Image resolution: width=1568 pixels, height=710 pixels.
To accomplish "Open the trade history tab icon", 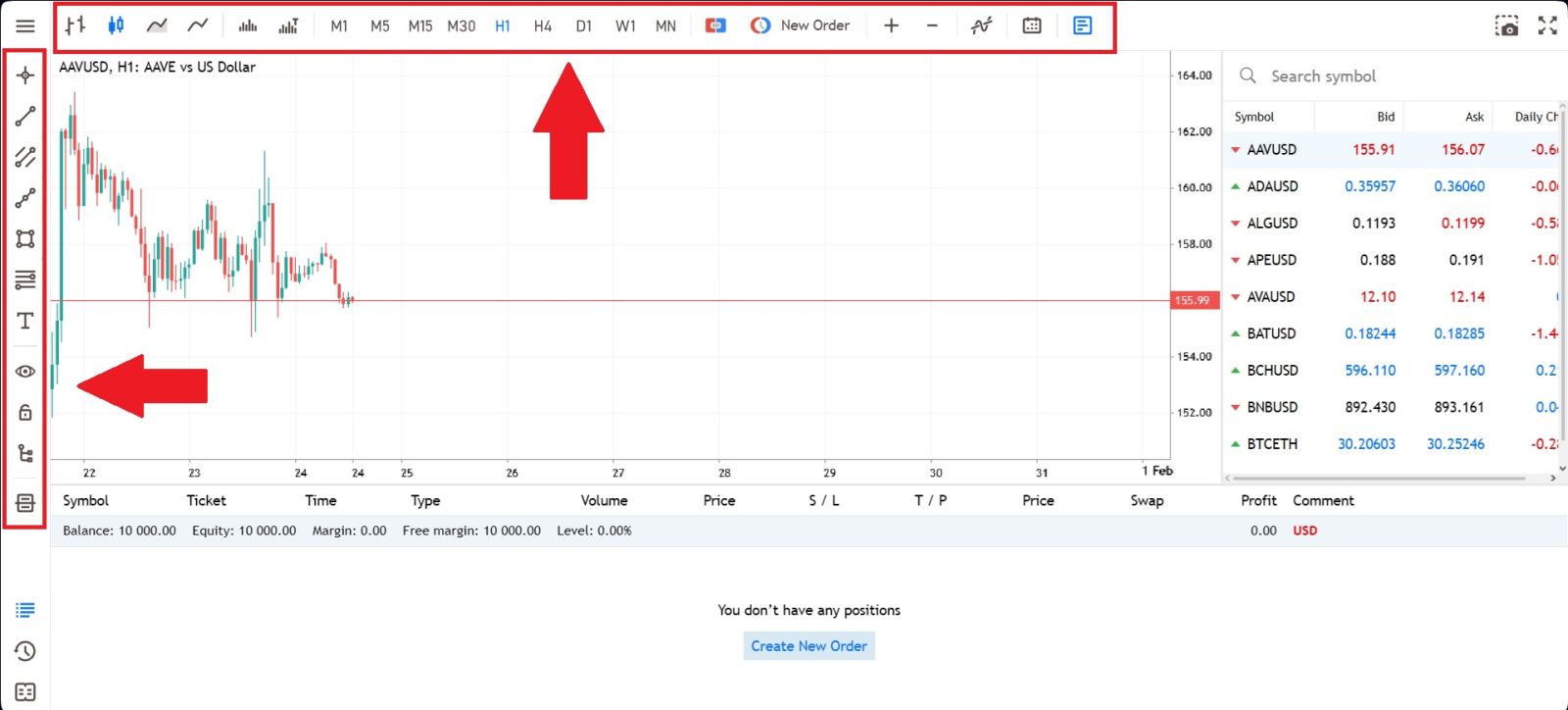I will click(x=25, y=651).
